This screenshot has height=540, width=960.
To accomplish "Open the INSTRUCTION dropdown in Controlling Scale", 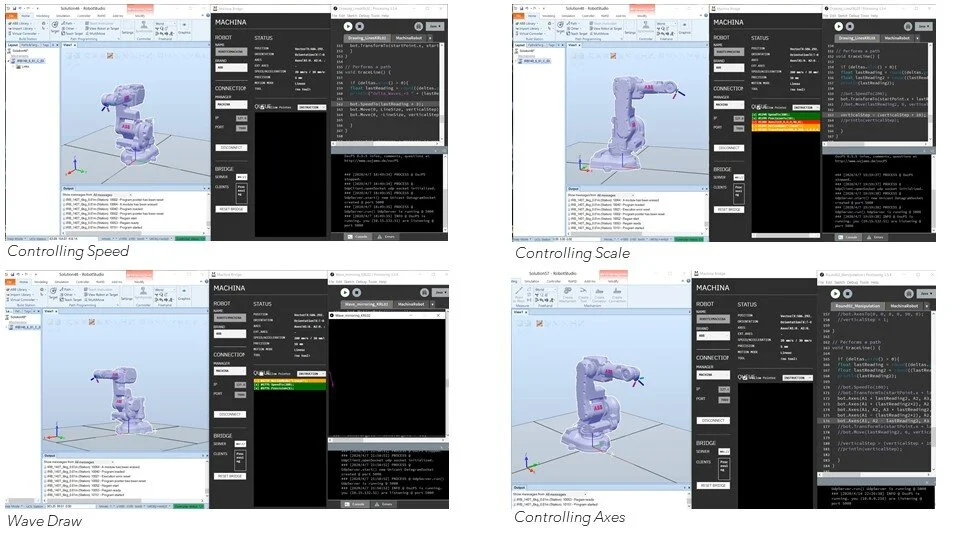I will 806,107.
